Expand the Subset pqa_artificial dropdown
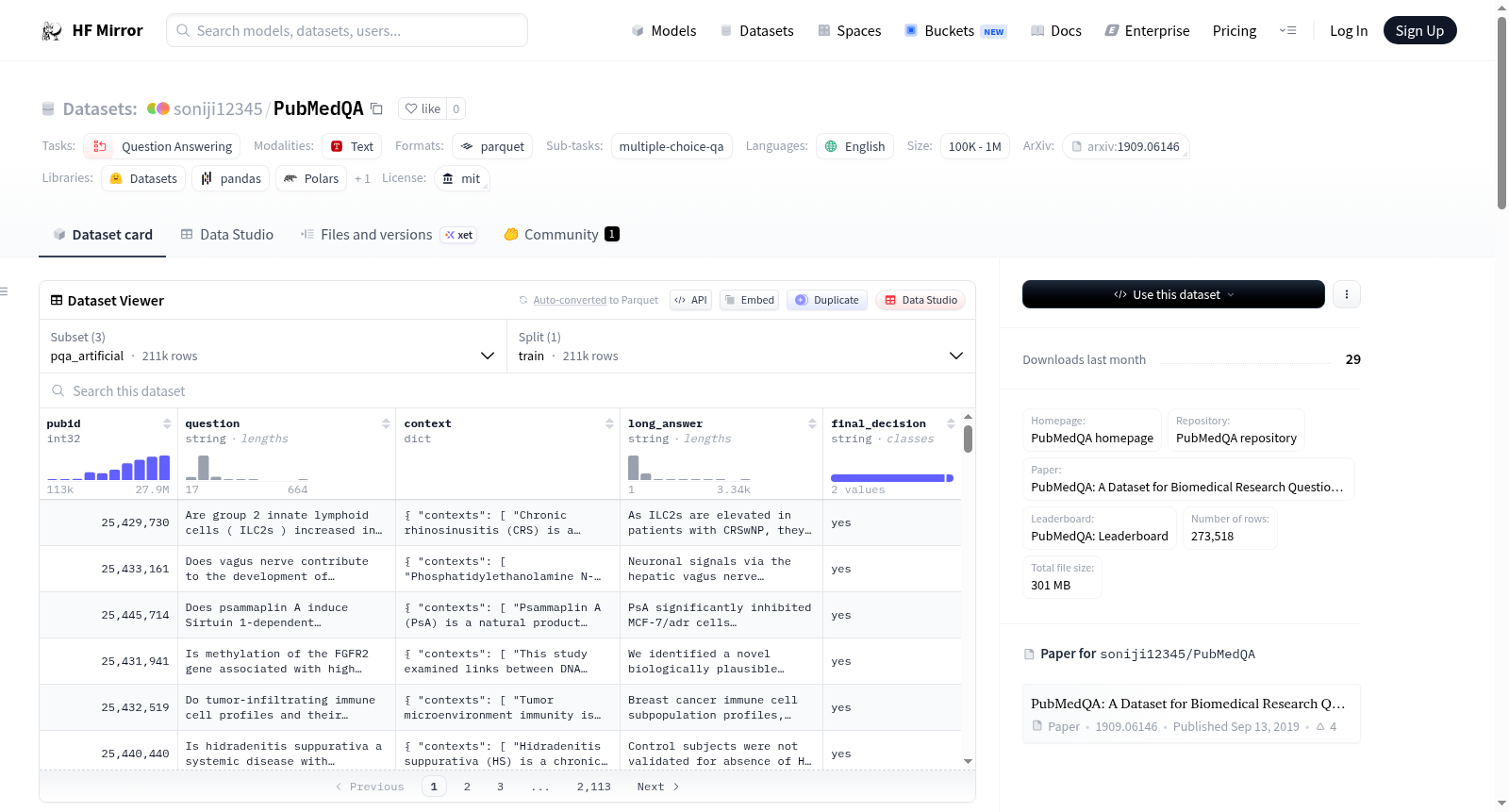The height and width of the screenshot is (812, 1509). point(273,346)
